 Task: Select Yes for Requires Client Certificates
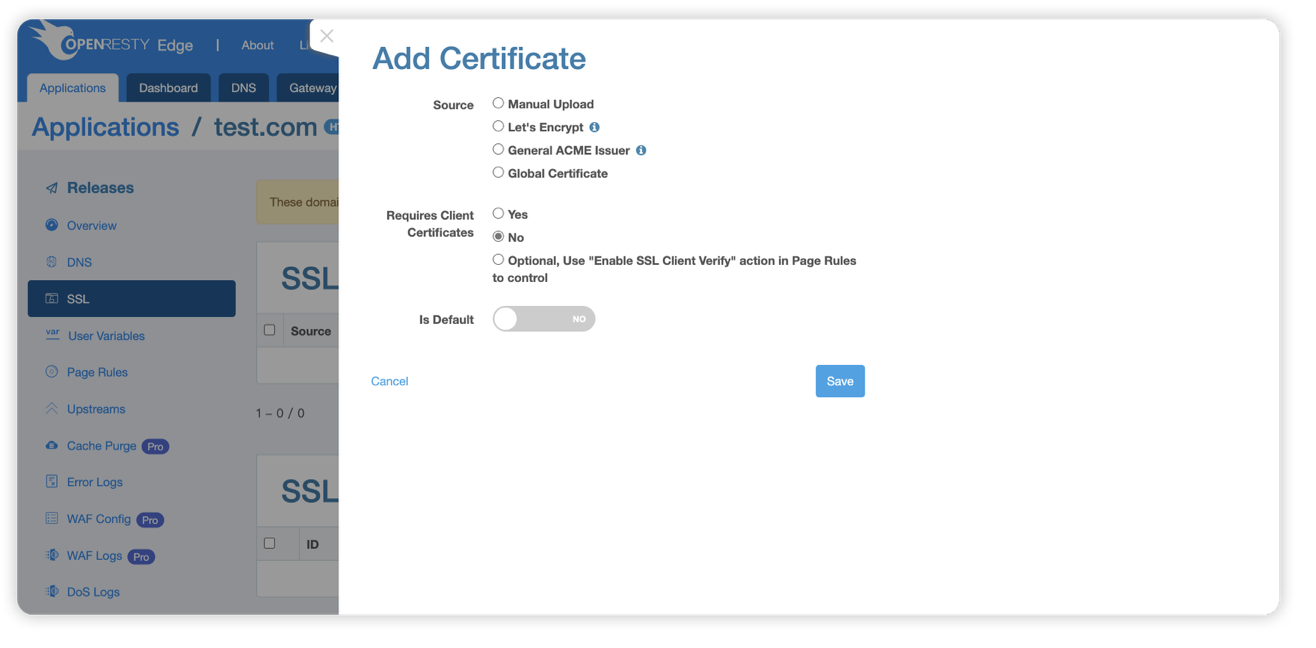pyautogui.click(x=498, y=213)
